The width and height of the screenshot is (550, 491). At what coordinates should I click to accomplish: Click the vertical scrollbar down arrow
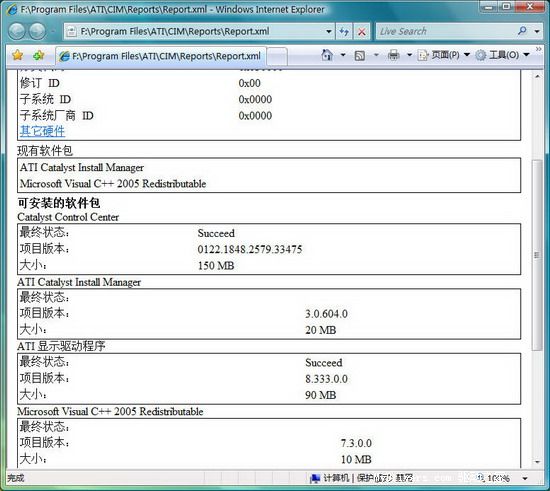pyautogui.click(x=537, y=462)
